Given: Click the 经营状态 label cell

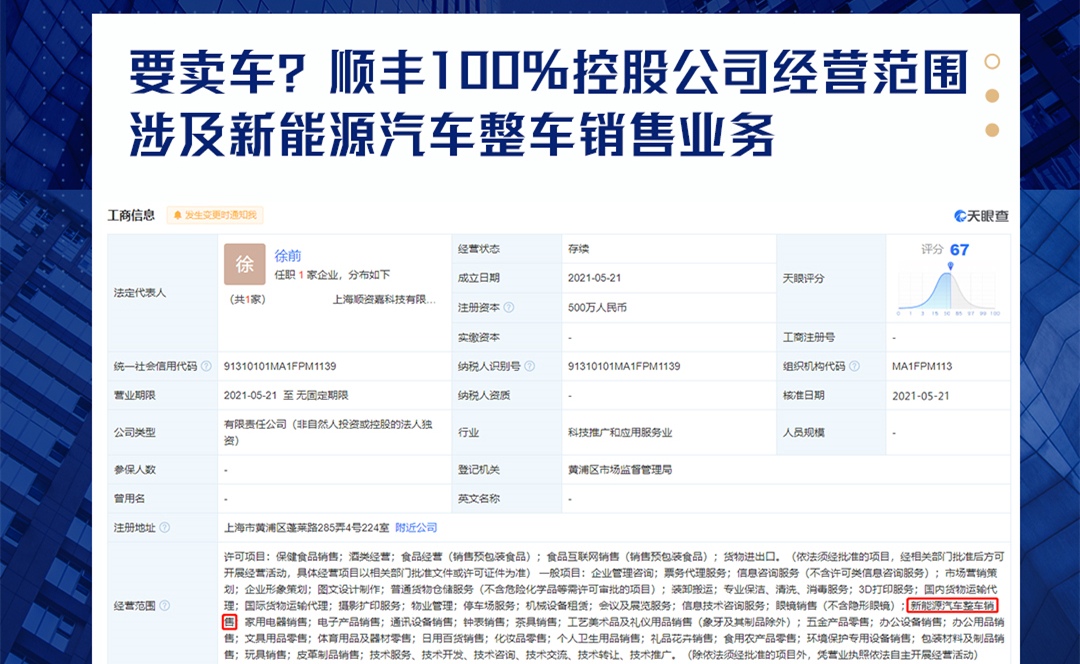Looking at the screenshot, I should (506, 249).
